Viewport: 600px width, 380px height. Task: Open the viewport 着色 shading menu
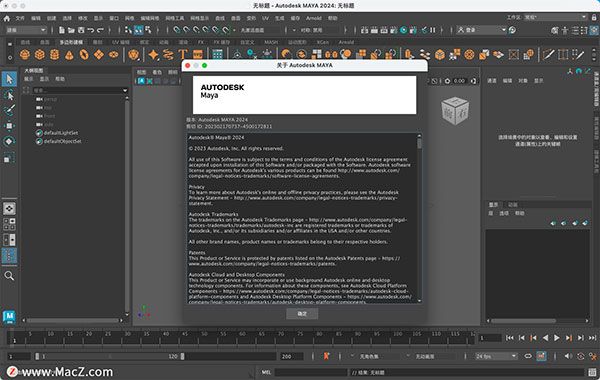coord(157,72)
